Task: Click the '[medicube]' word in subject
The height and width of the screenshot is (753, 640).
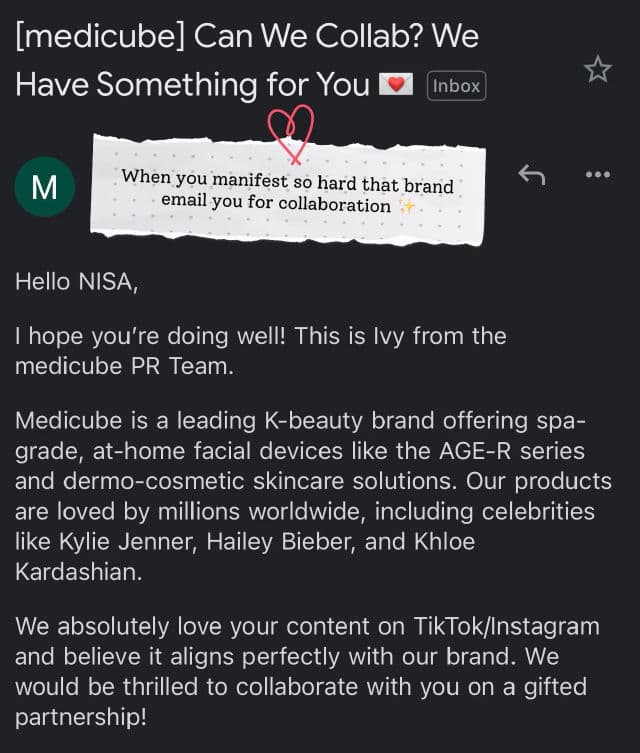Action: click(99, 38)
